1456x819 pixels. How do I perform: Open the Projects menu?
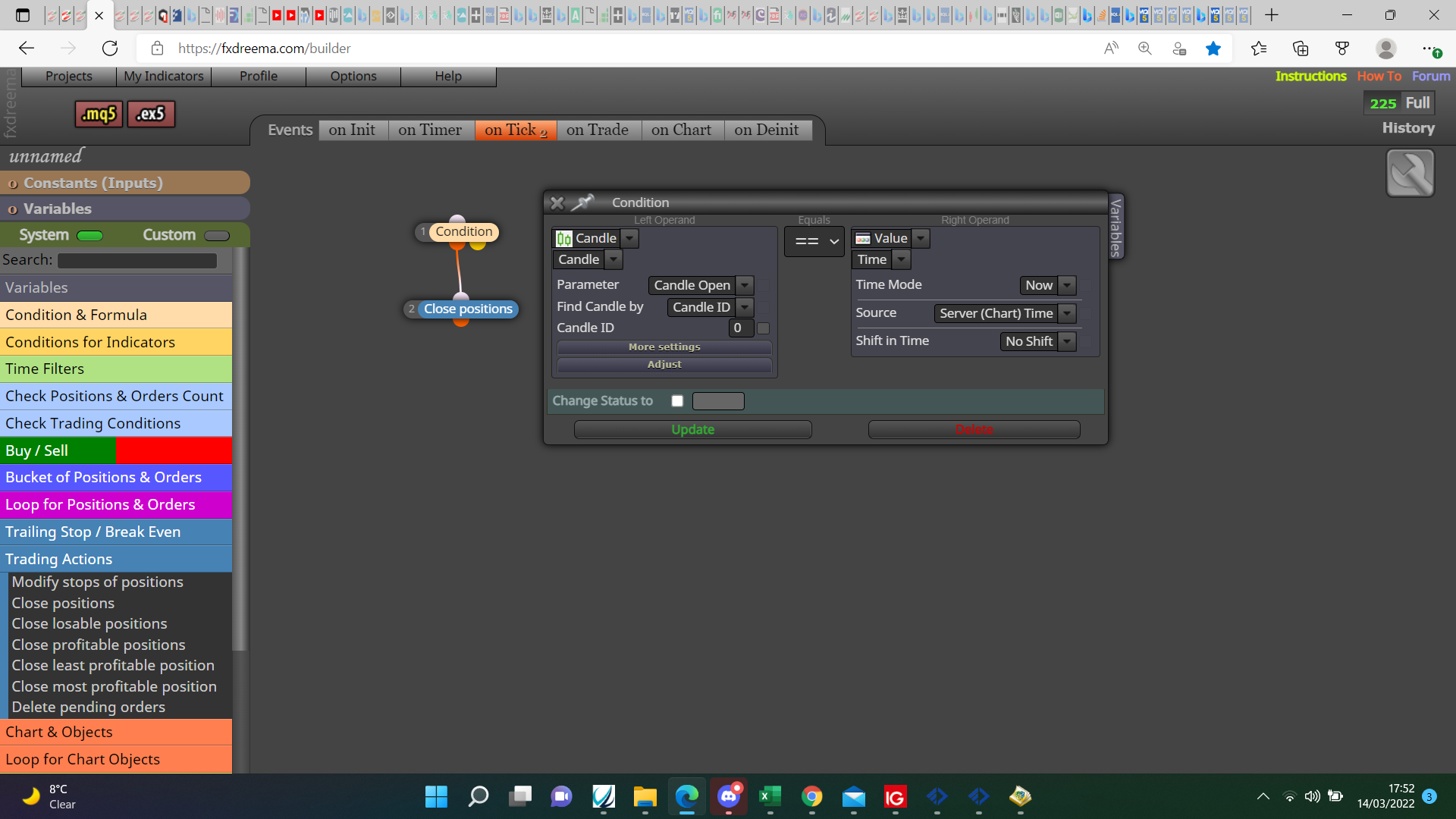(69, 76)
